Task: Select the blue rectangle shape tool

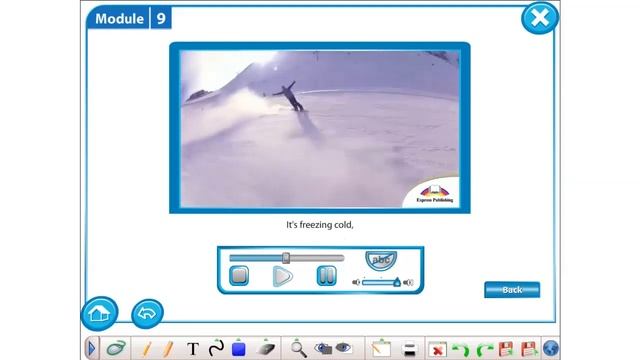Action: [x=238, y=349]
